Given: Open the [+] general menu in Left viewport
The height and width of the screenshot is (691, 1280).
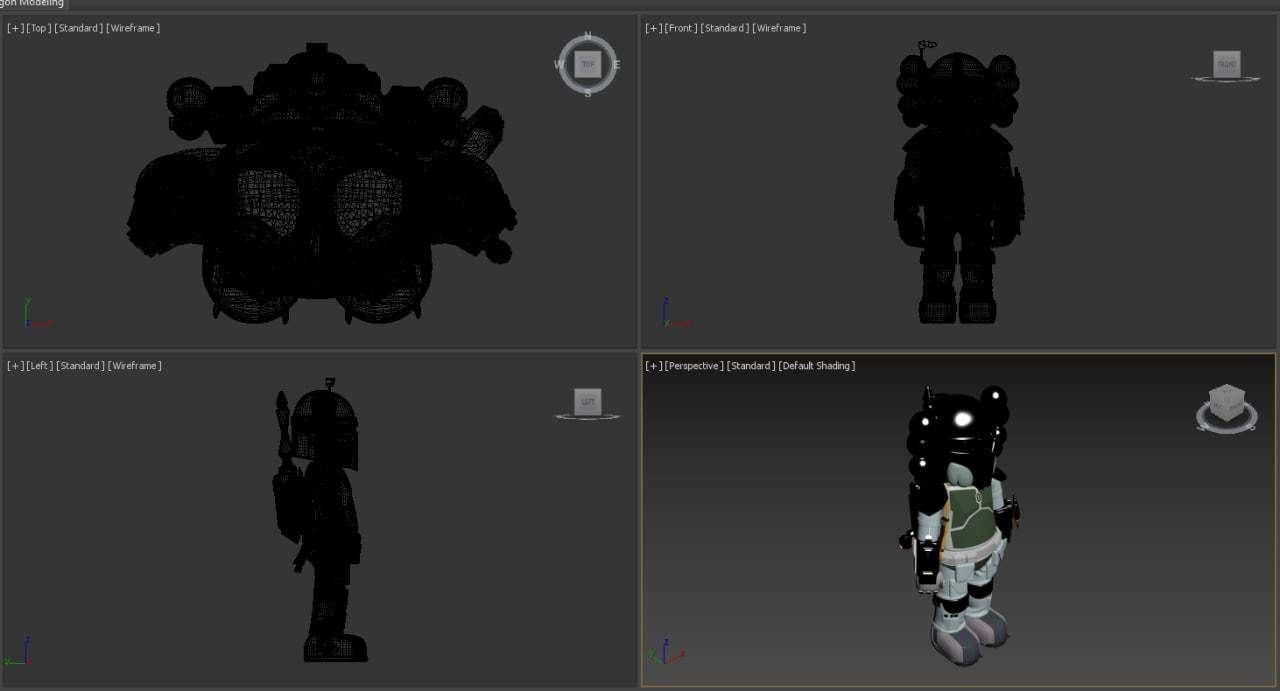Looking at the screenshot, I should (x=15, y=366).
